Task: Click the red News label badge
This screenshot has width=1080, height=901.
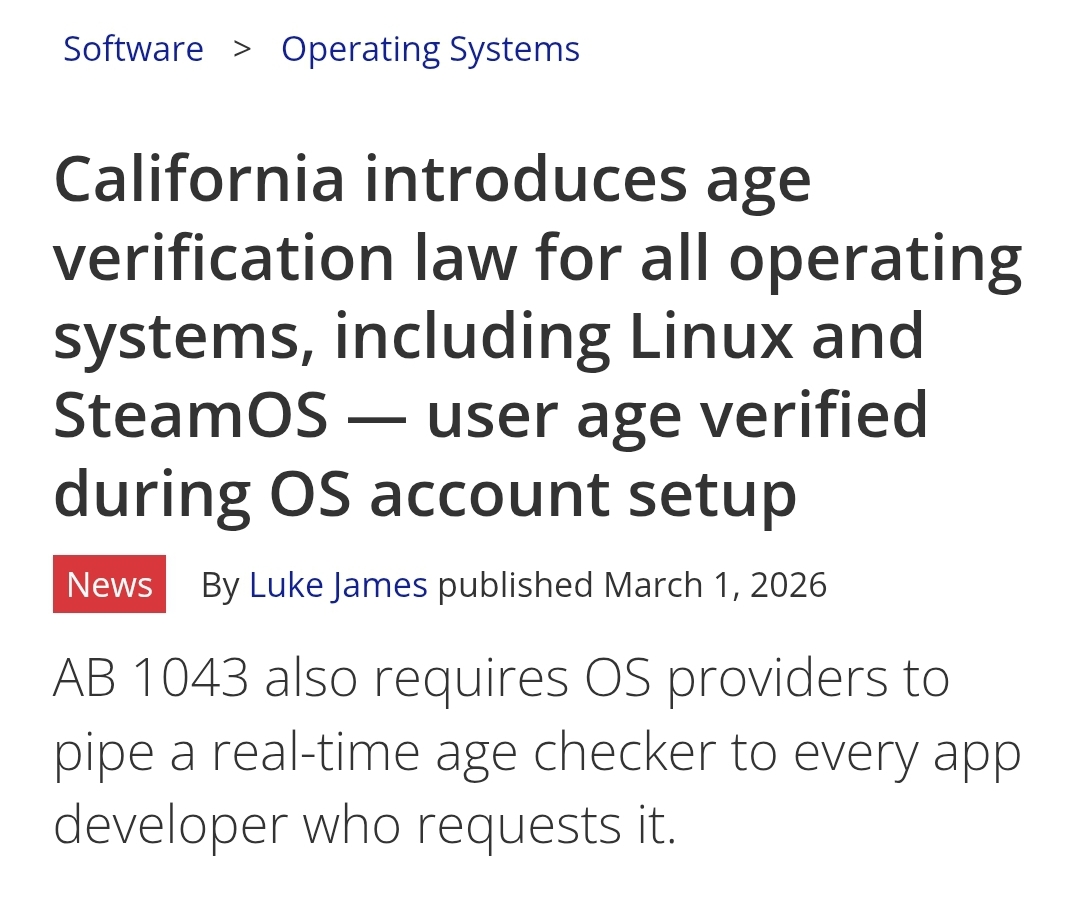Action: [x=110, y=584]
